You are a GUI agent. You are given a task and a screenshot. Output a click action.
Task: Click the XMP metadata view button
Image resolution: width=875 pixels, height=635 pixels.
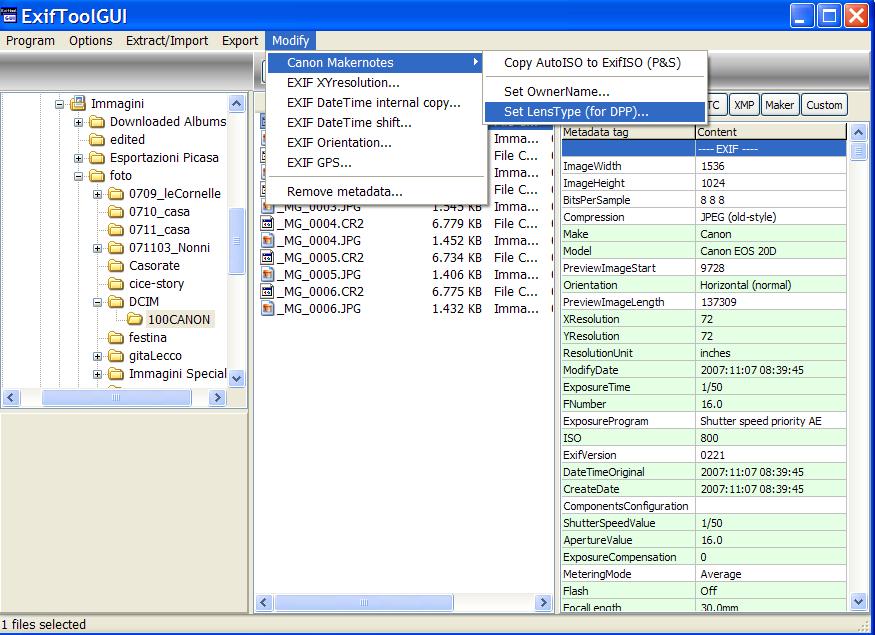point(745,104)
